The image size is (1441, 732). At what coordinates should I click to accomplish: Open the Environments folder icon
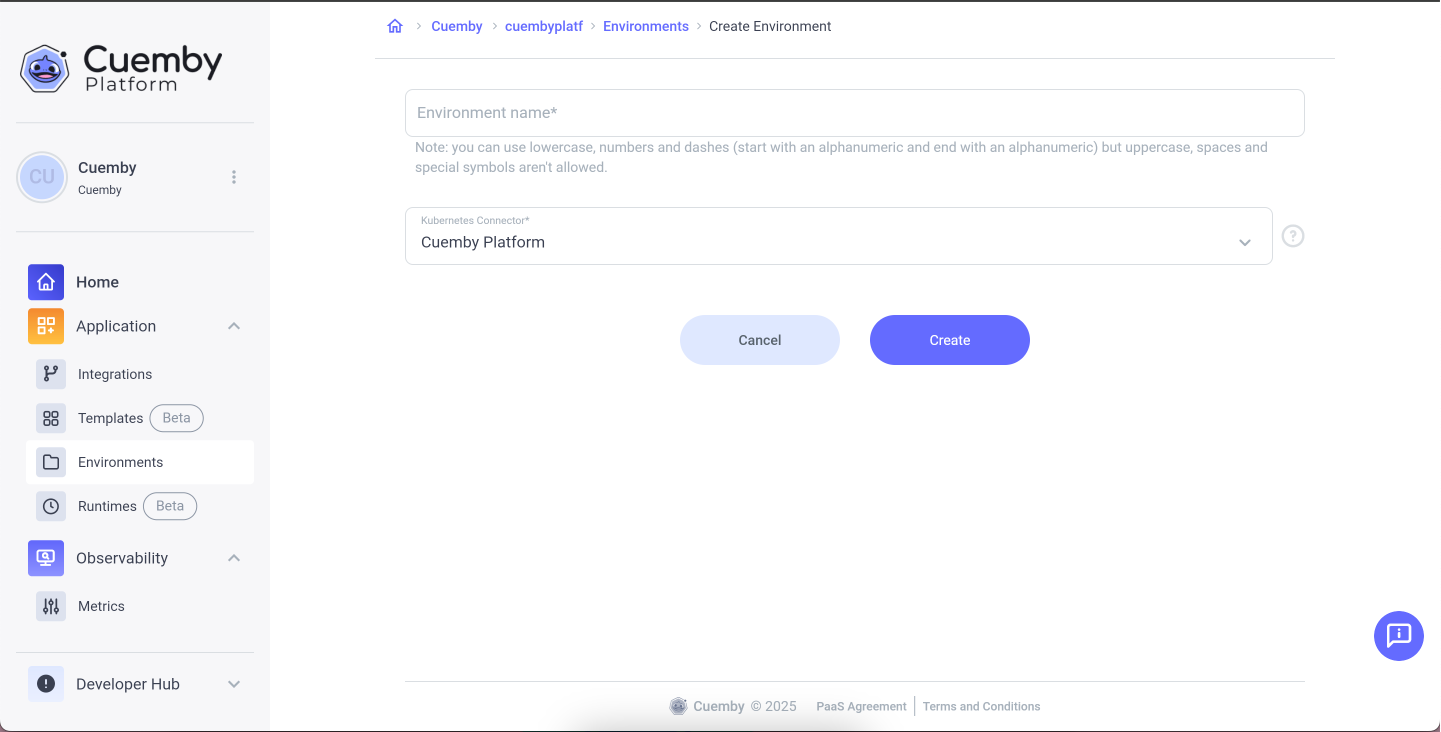50,462
